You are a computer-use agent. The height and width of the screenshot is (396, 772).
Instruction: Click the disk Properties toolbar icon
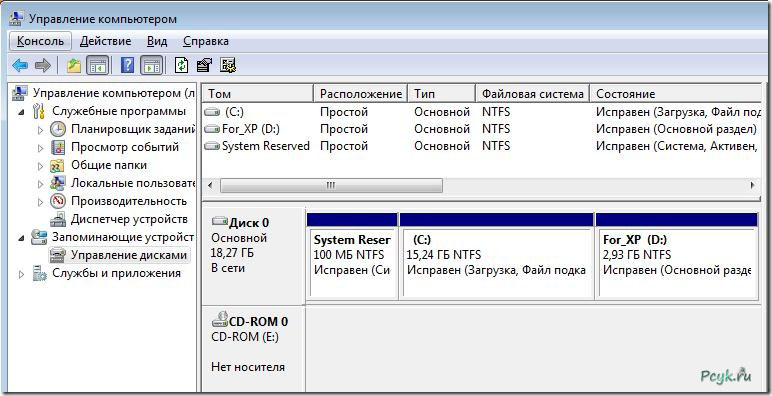pos(204,65)
